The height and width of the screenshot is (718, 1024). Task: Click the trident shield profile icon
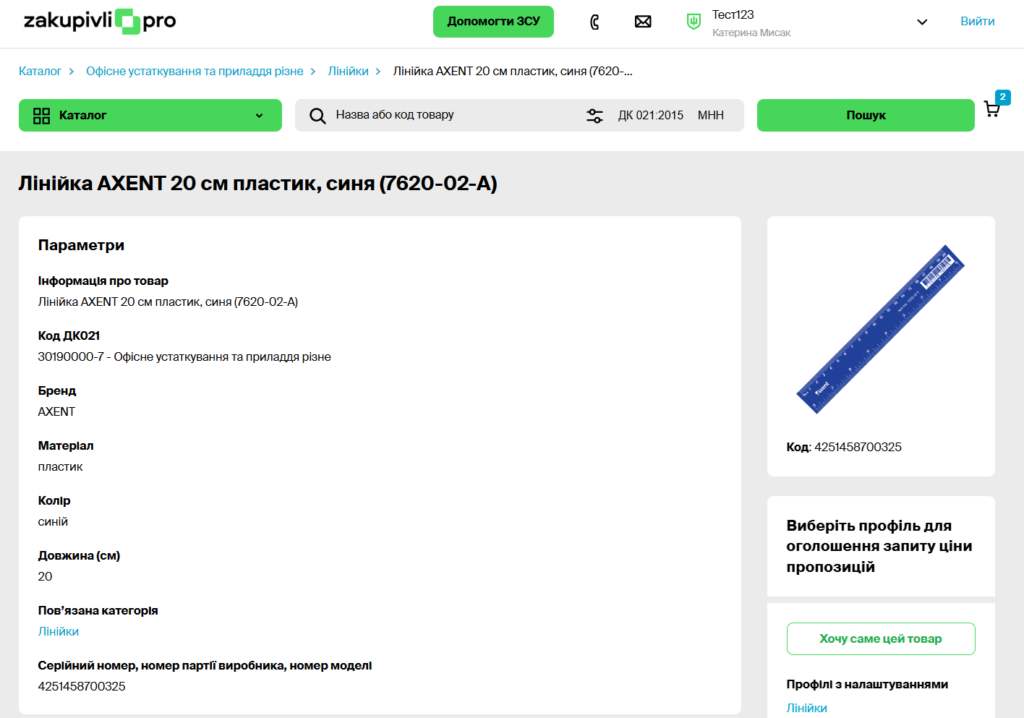click(x=693, y=21)
